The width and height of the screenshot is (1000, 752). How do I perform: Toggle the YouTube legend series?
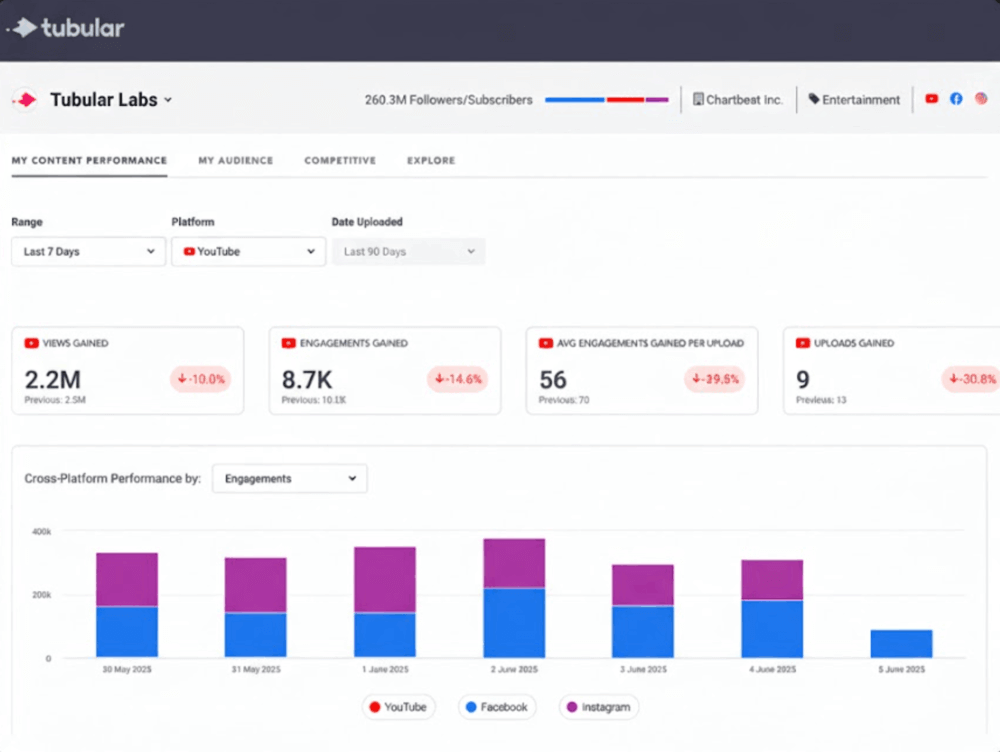tap(398, 707)
